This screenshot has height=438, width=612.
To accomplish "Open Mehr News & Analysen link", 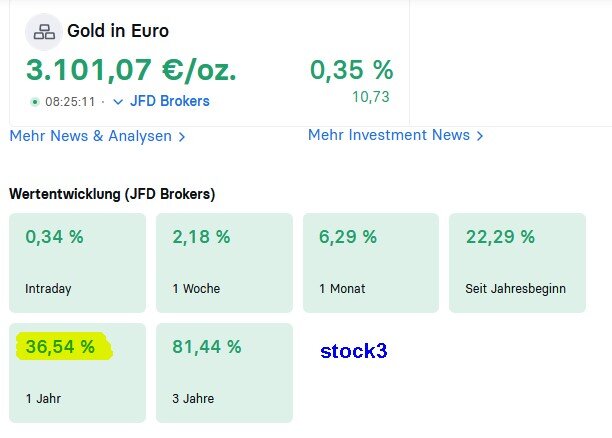I will point(90,136).
